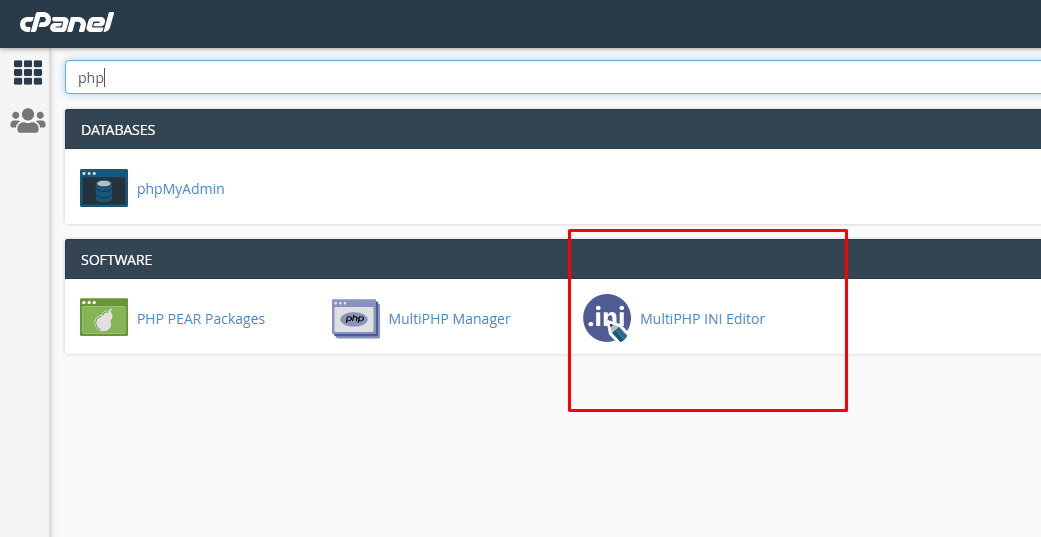The width and height of the screenshot is (1041, 537).
Task: Click the phpMyAdmin database icon
Action: click(104, 188)
